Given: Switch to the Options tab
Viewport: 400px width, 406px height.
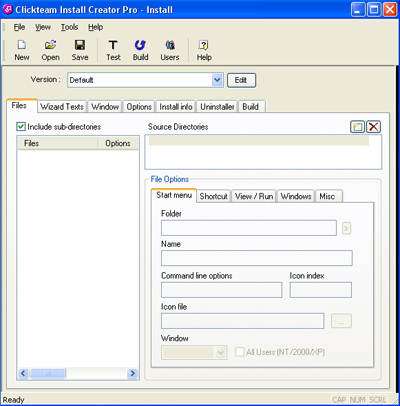Looking at the screenshot, I should pyautogui.click(x=139, y=107).
